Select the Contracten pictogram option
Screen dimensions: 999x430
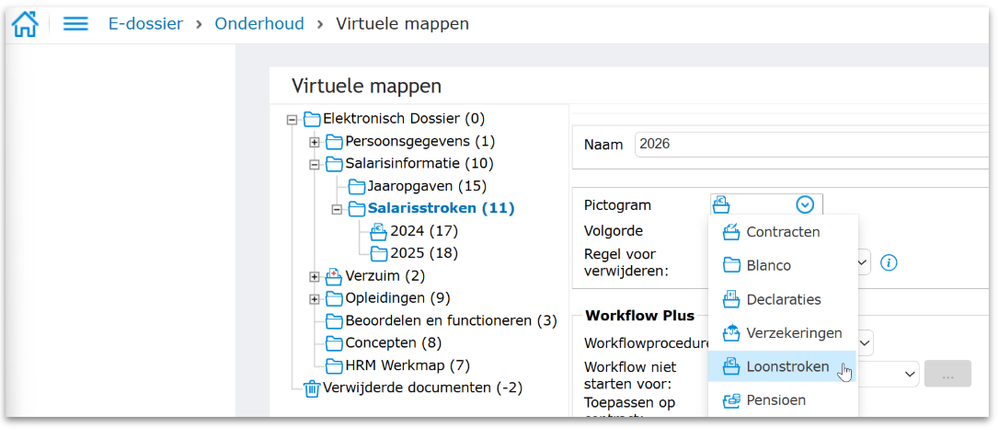point(782,232)
